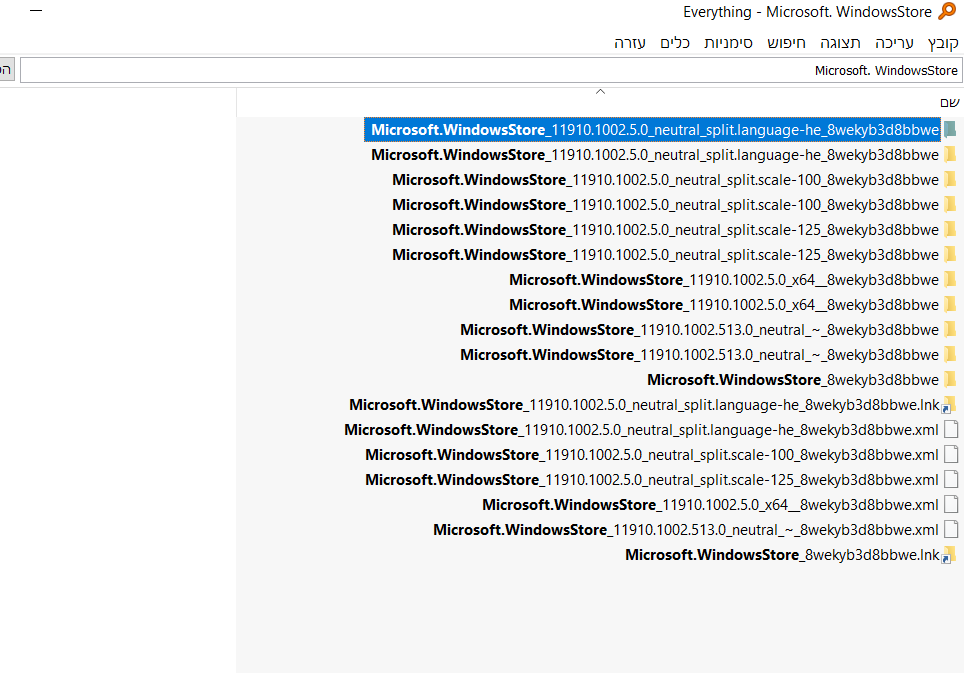Open the עריכה (Edit) menu
The image size is (964, 673).
[x=894, y=43]
